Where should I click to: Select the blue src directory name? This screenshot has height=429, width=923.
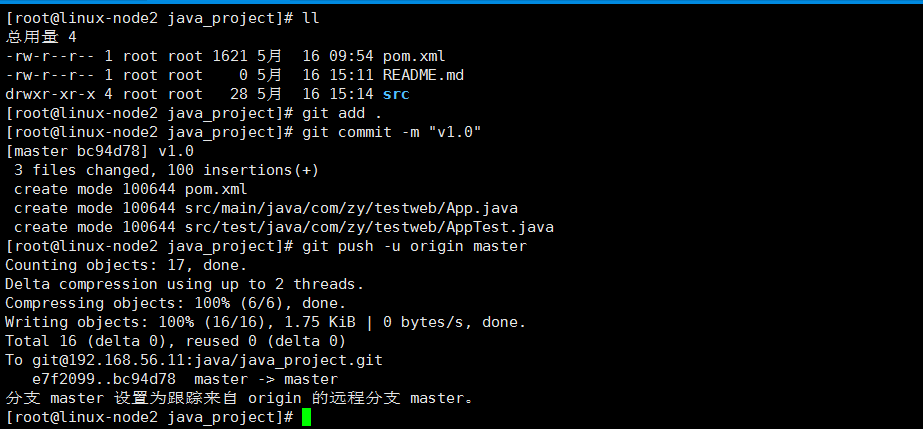pyautogui.click(x=396, y=94)
